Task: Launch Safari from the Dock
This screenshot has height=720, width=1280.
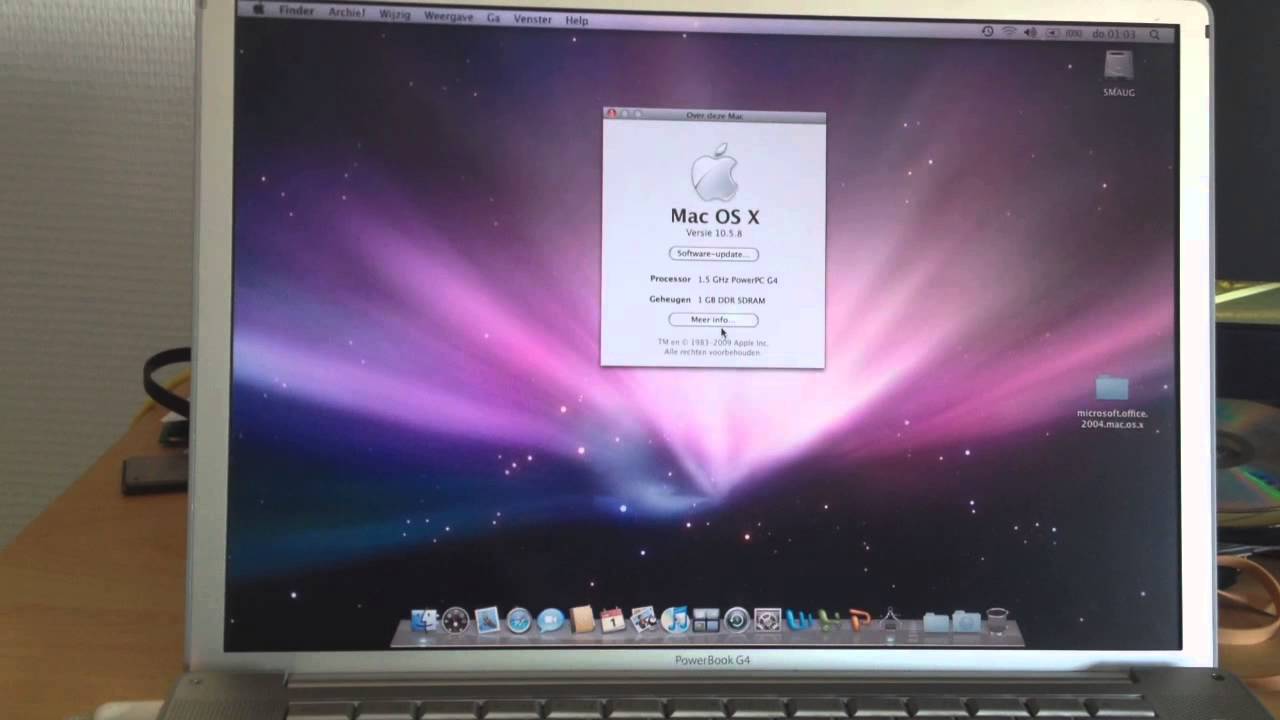Action: coord(519,621)
